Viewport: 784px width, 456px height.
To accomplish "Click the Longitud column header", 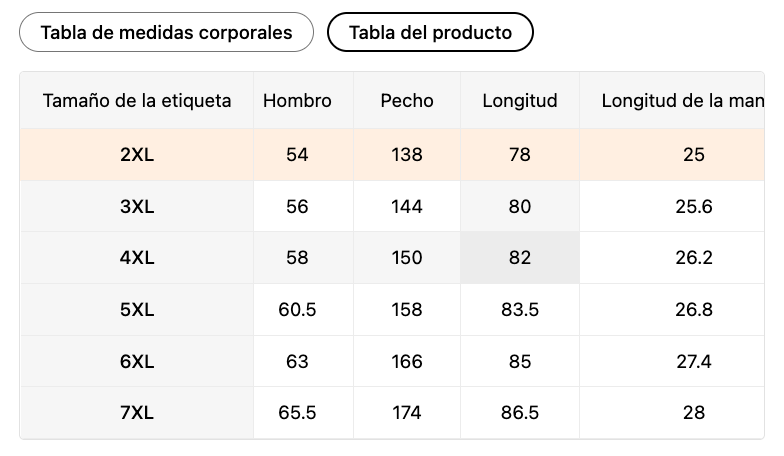I will click(520, 100).
